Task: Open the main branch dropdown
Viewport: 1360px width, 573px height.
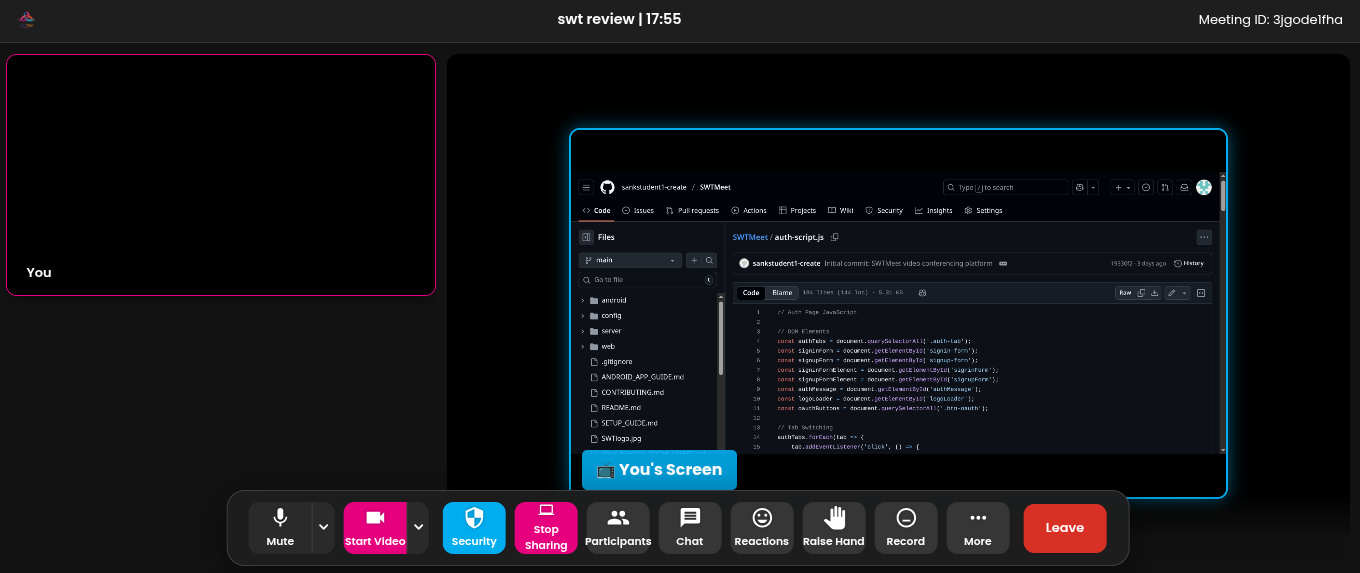Action: click(x=630, y=260)
